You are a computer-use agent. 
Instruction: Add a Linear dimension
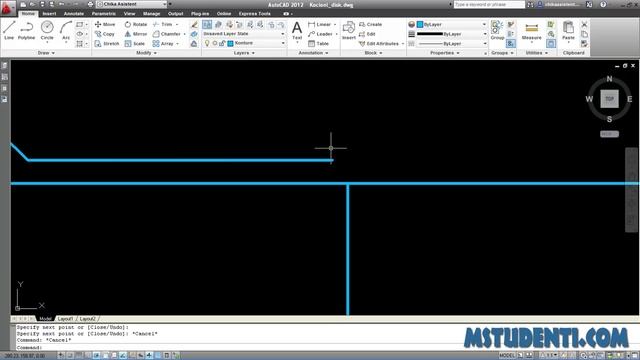tap(320, 24)
